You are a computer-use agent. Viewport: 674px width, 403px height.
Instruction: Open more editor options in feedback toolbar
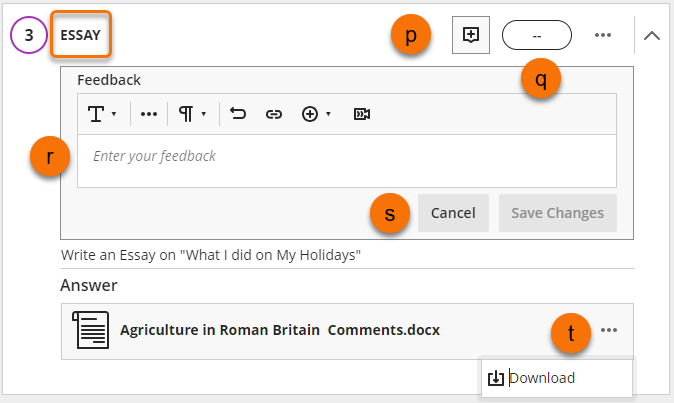pyautogui.click(x=149, y=114)
